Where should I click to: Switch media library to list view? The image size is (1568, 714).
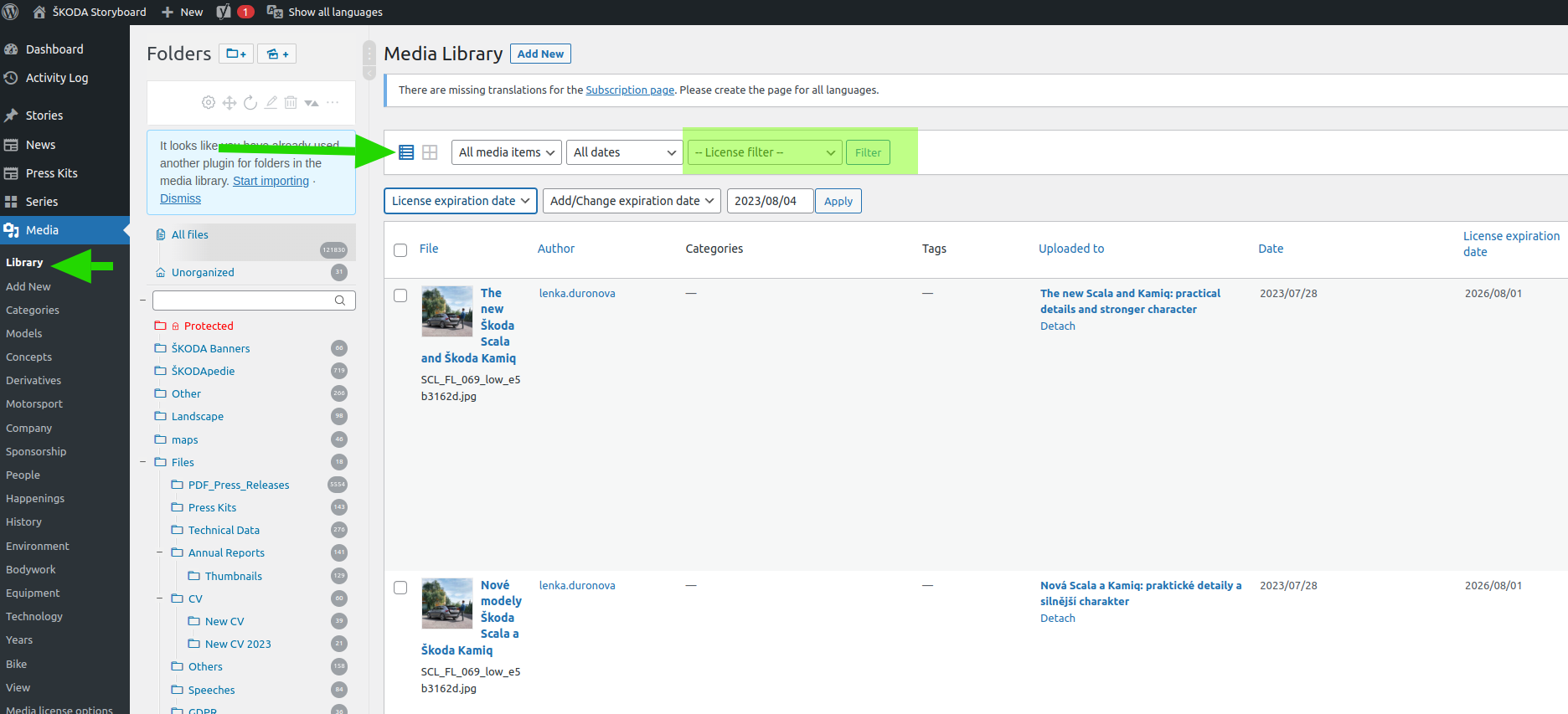[406, 152]
